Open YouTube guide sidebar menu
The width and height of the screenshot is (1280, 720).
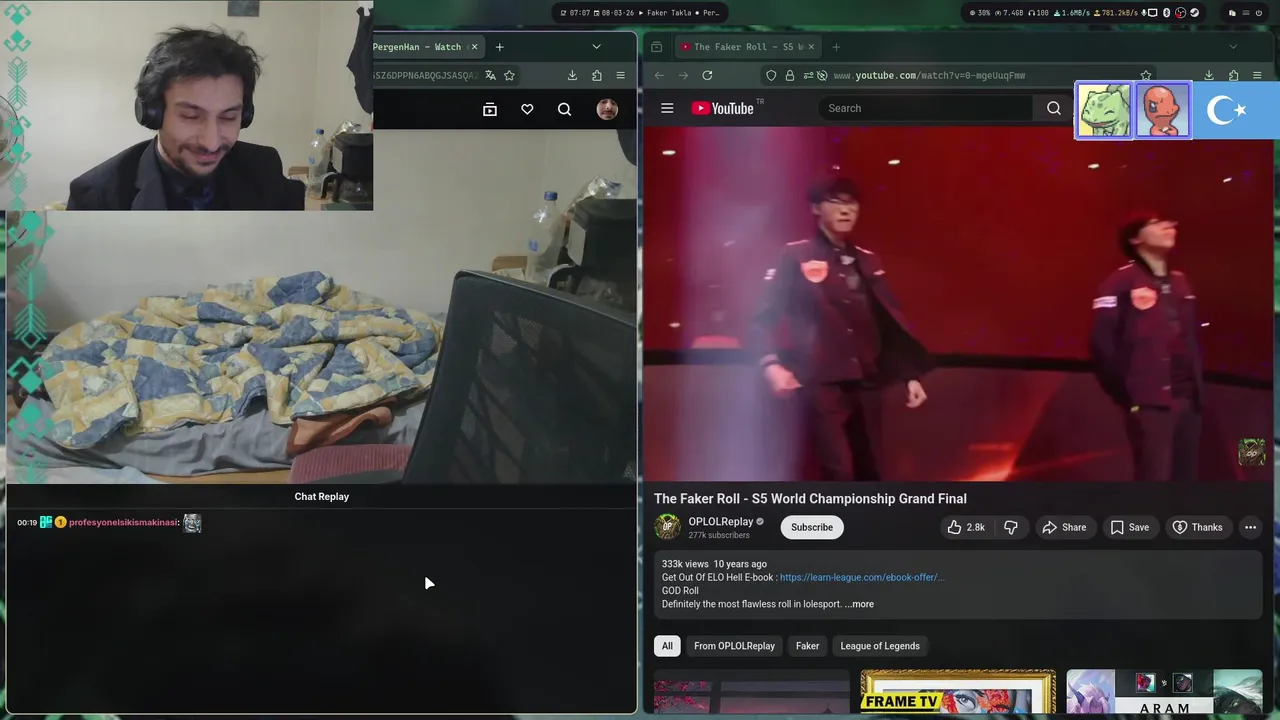coord(667,108)
